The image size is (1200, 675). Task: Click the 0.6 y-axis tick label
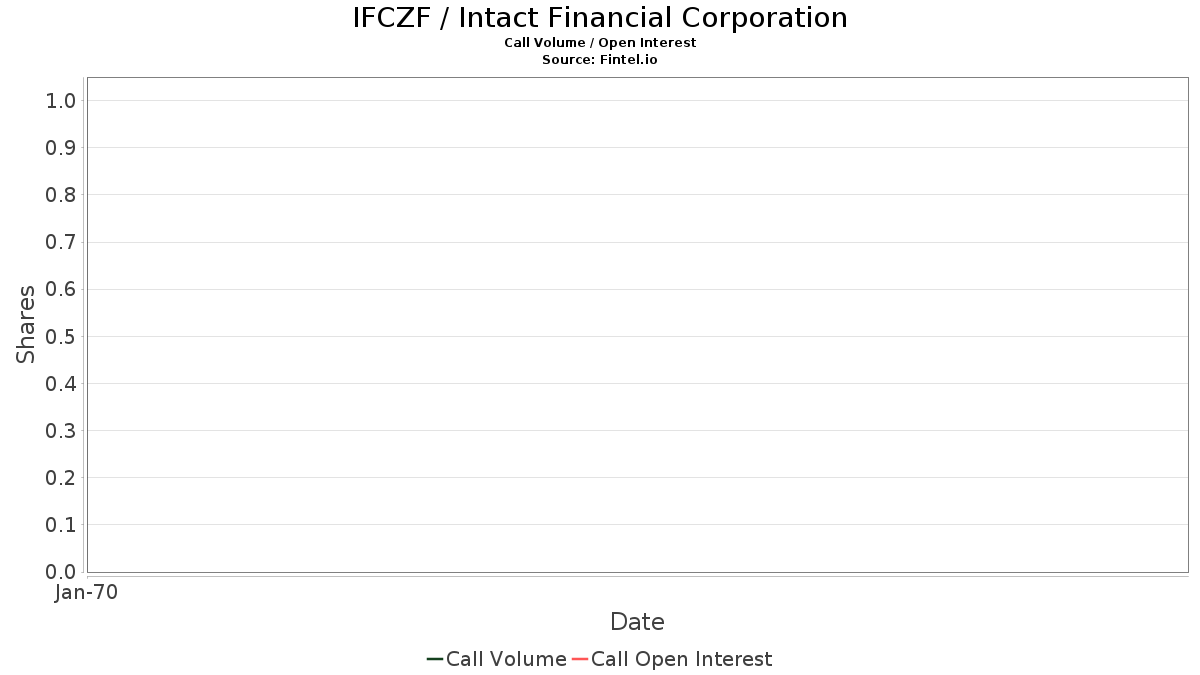tap(61, 290)
